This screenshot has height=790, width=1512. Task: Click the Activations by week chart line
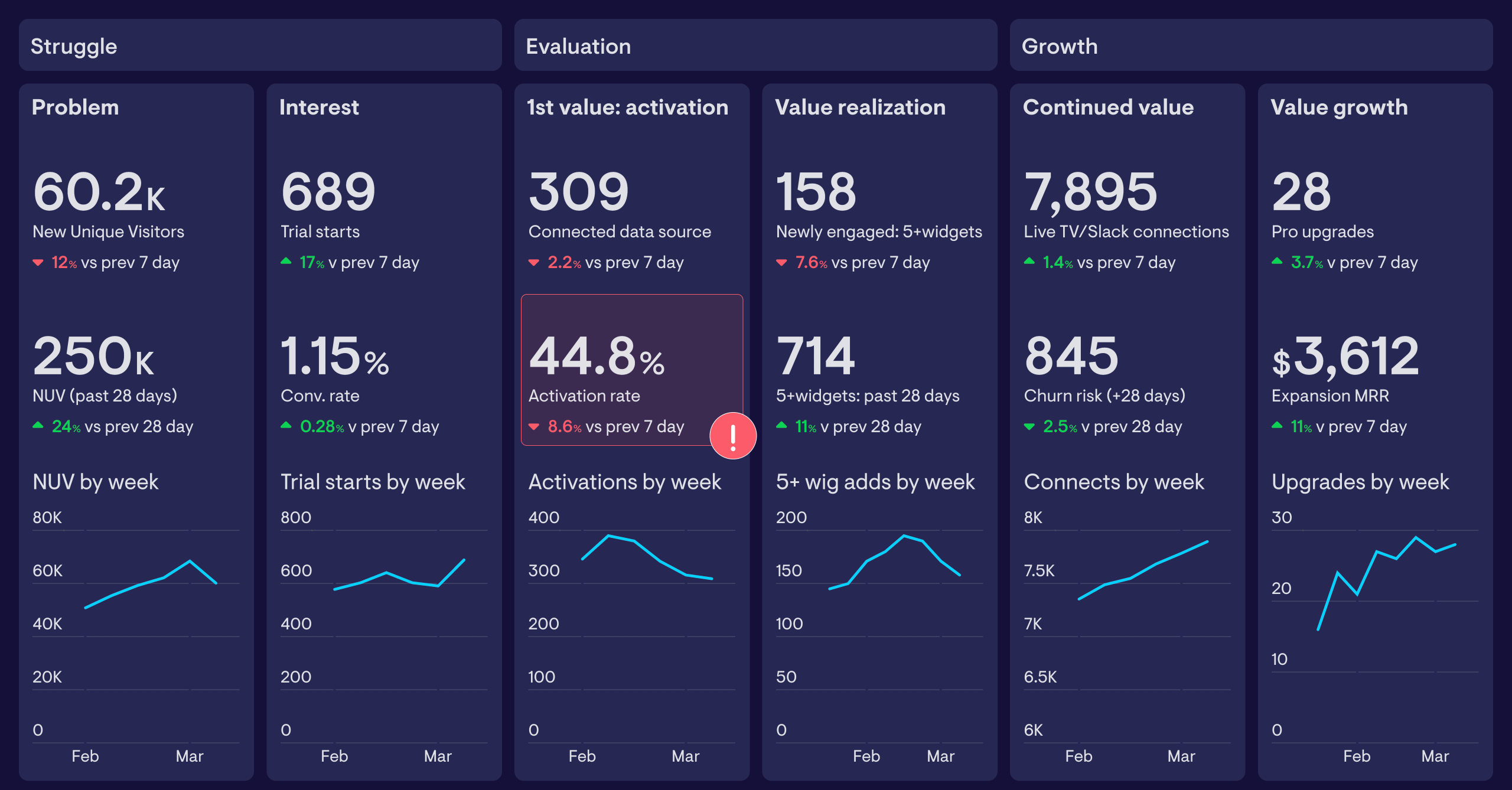click(x=634, y=541)
